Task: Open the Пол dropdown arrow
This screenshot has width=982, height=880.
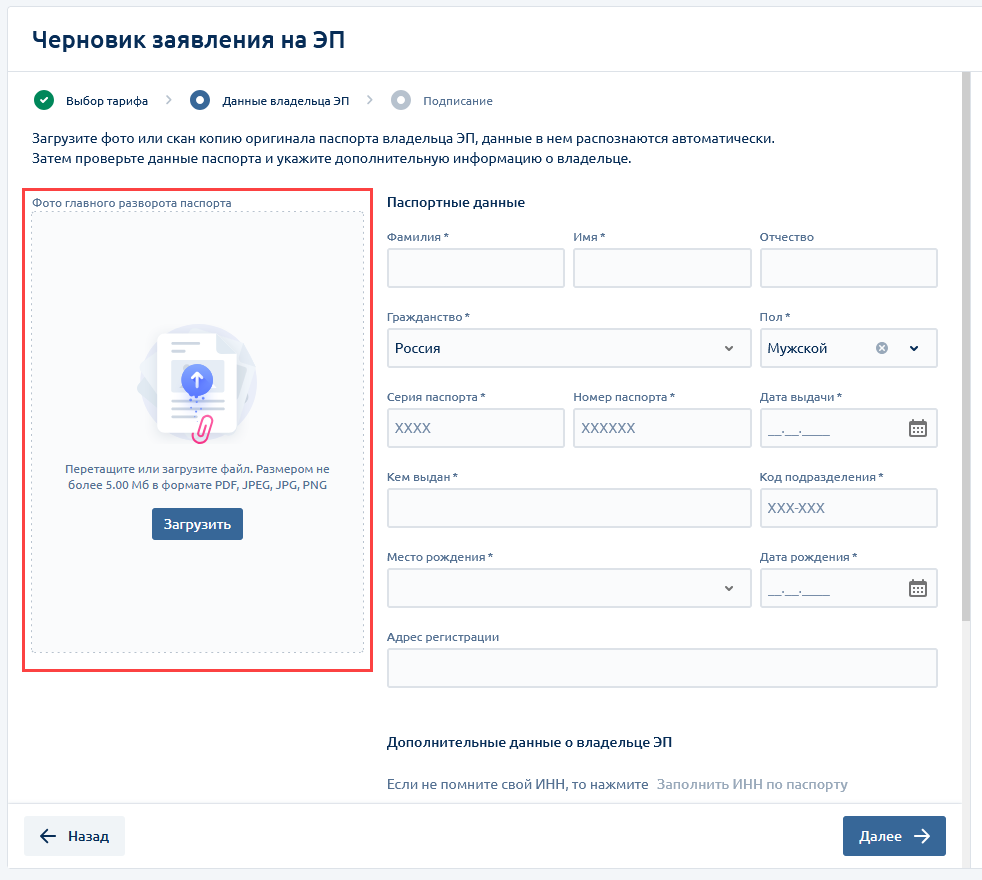Action: (914, 348)
